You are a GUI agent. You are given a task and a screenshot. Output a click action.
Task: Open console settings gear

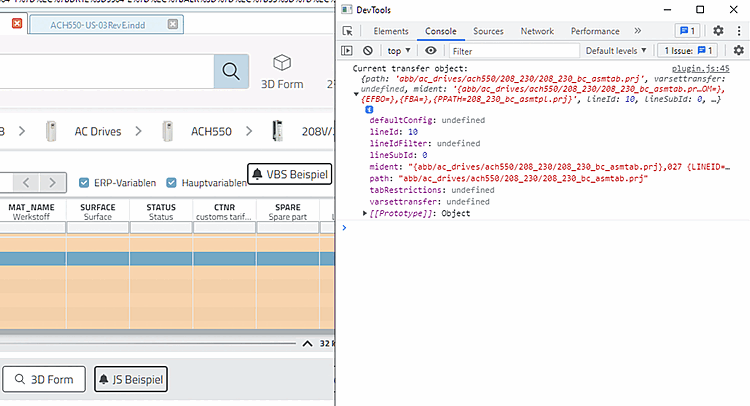pyautogui.click(x=739, y=50)
